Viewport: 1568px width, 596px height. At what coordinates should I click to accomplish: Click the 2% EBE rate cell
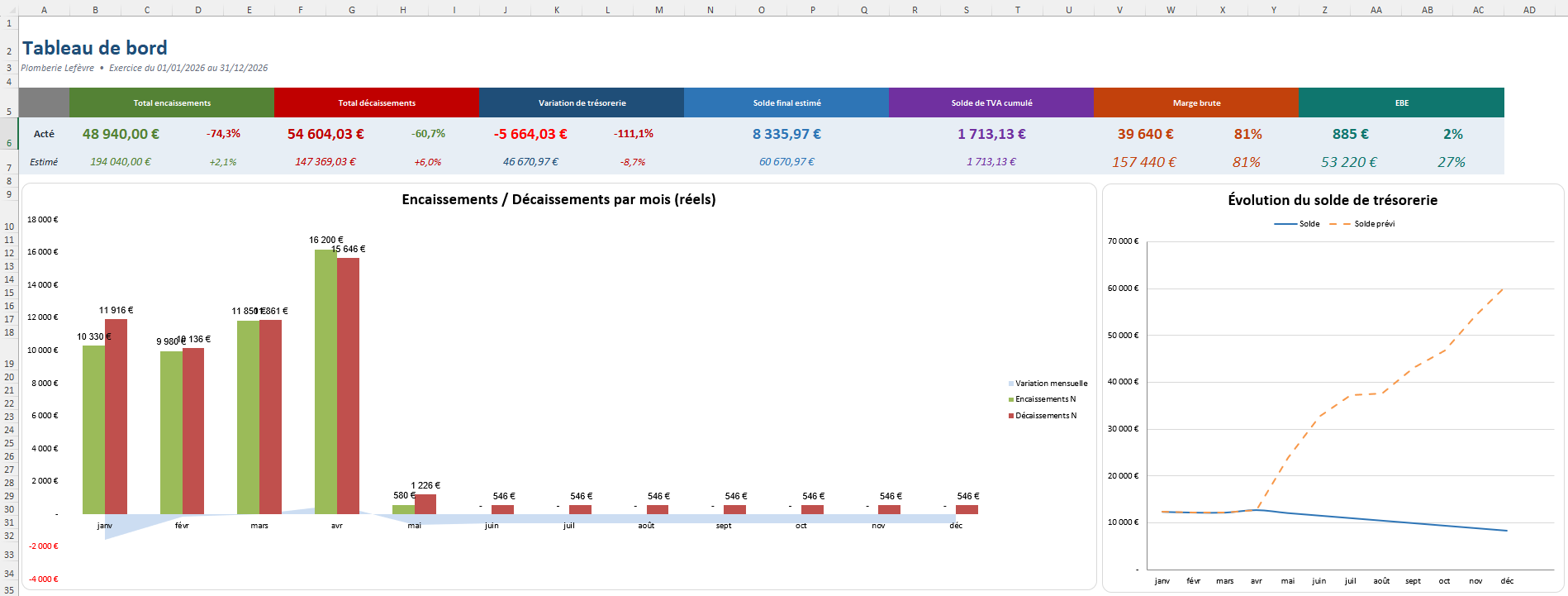(x=1453, y=134)
